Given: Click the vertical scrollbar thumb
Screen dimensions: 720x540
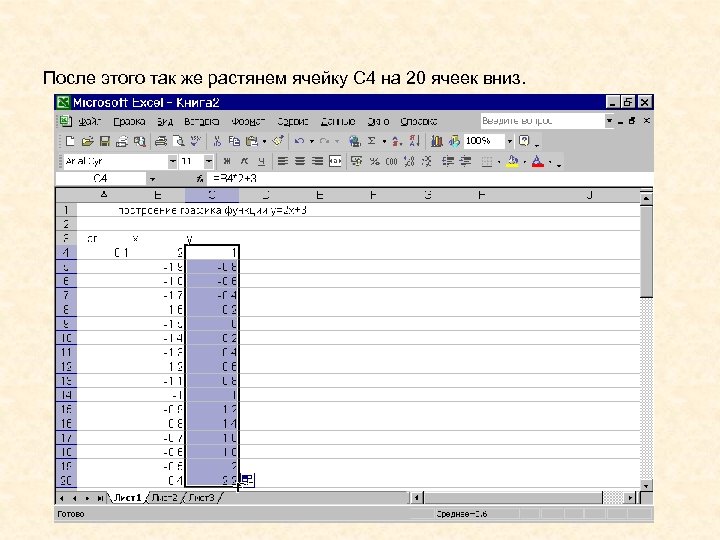Looking at the screenshot, I should [646, 252].
